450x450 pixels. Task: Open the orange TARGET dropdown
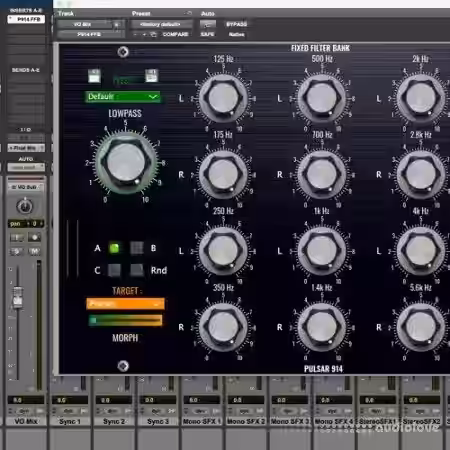tap(125, 304)
